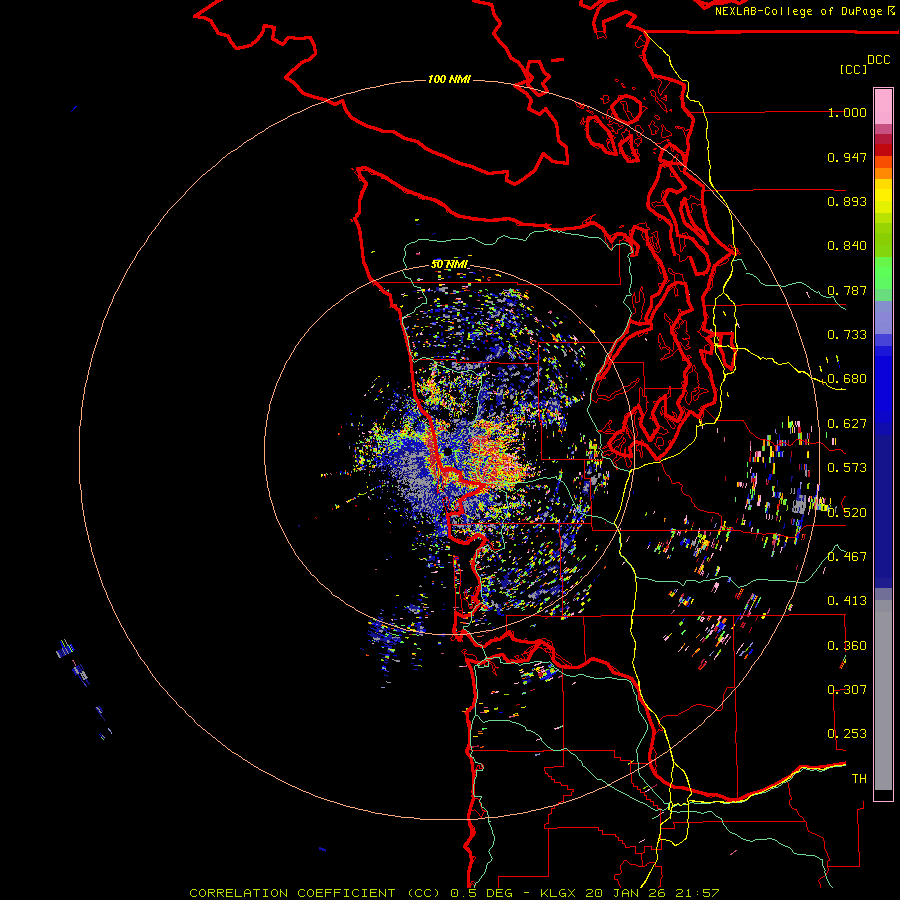Viewport: 900px width, 900px height.
Task: Click the 0.307 scale value
Action: pos(847,689)
